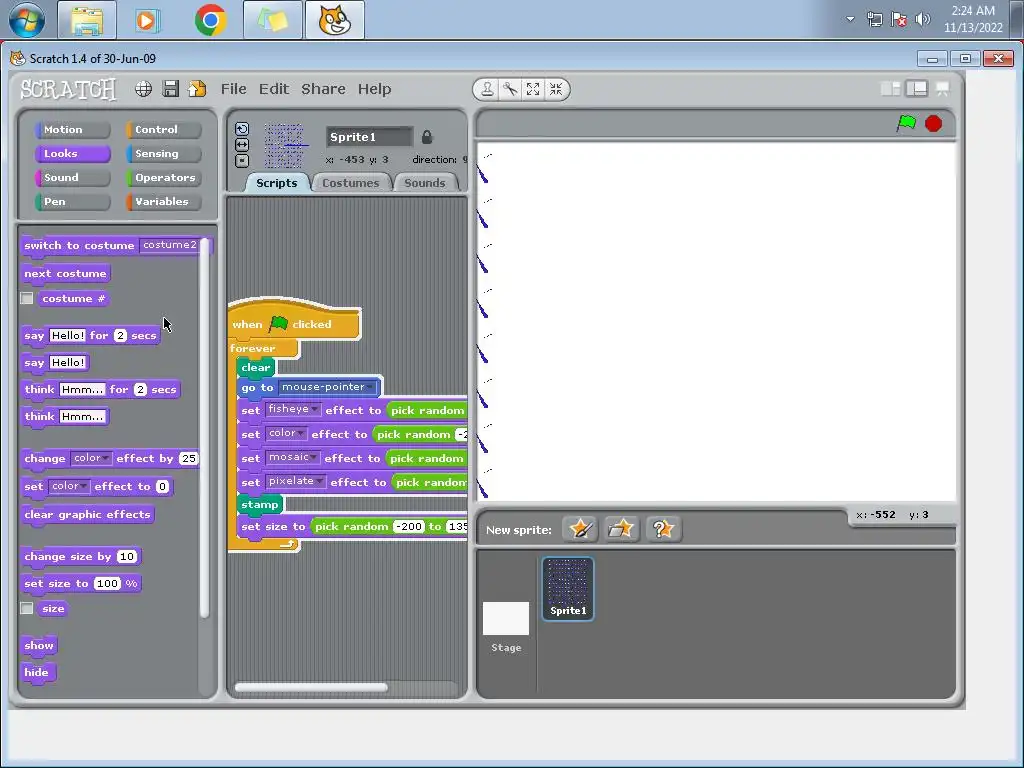Switch to the Scripts tab

(x=276, y=183)
